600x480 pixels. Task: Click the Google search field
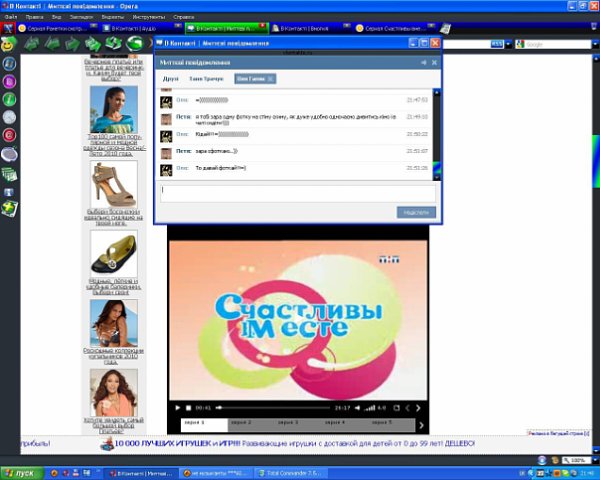tap(548, 45)
